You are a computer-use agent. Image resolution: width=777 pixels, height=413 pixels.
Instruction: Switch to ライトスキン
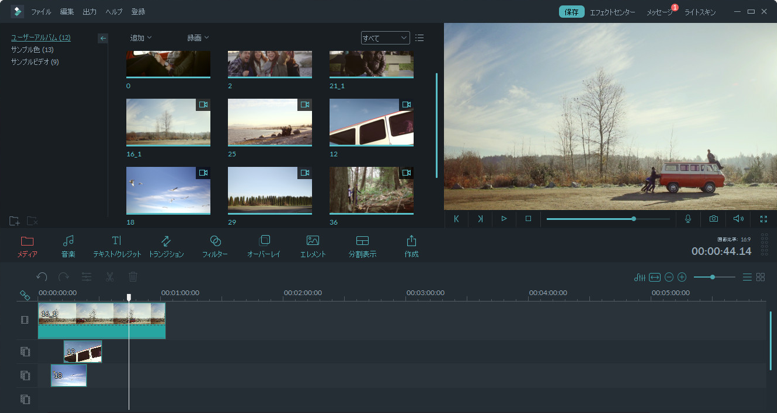[700, 12]
